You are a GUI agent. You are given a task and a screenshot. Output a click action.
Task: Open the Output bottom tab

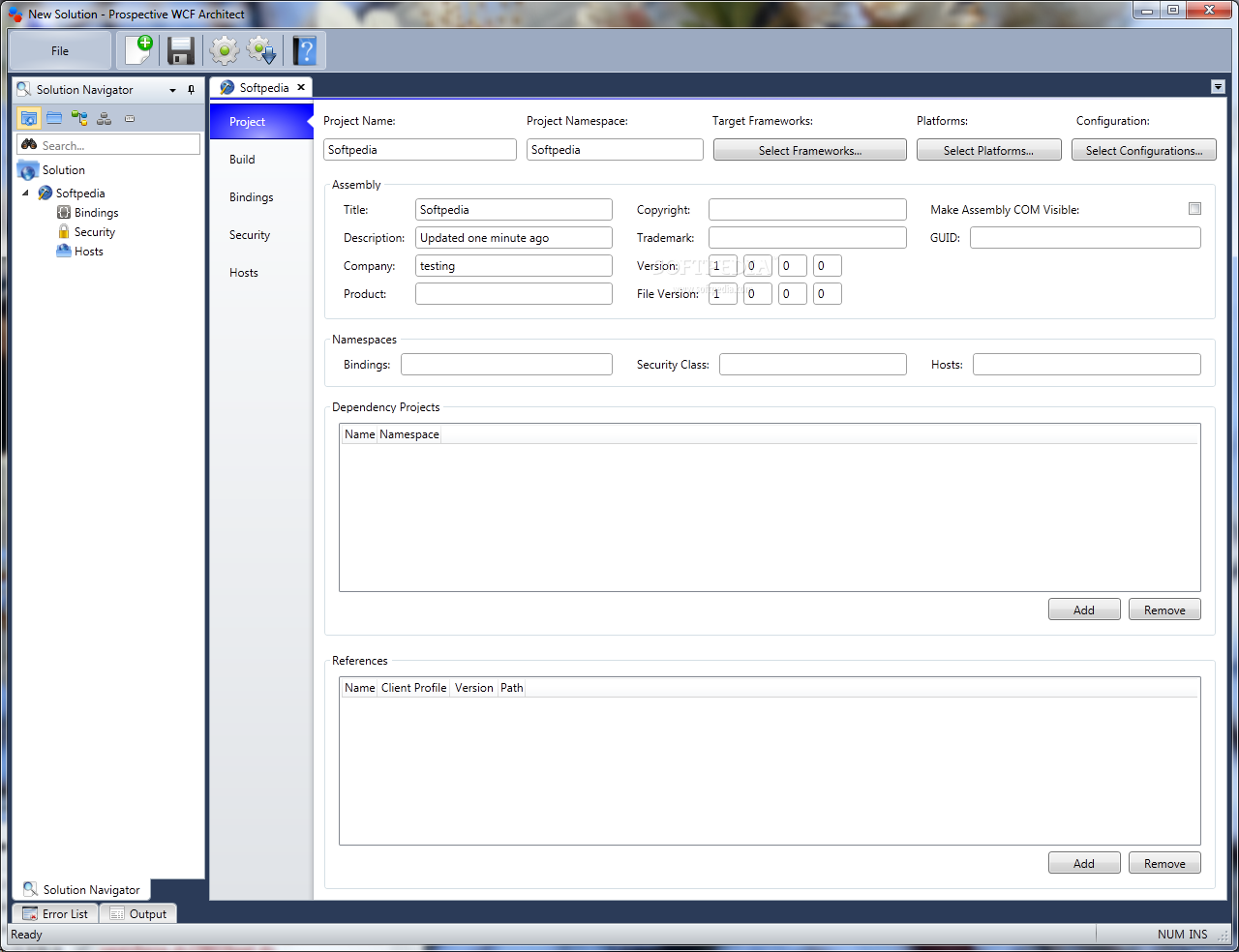click(138, 913)
